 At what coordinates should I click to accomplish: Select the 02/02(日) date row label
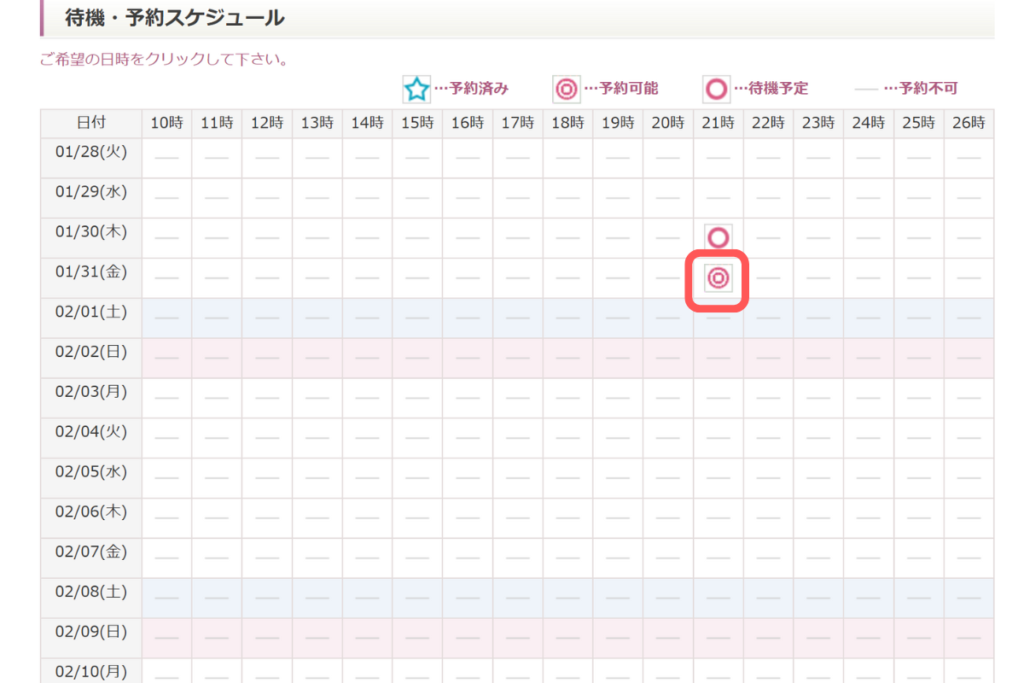(91, 351)
